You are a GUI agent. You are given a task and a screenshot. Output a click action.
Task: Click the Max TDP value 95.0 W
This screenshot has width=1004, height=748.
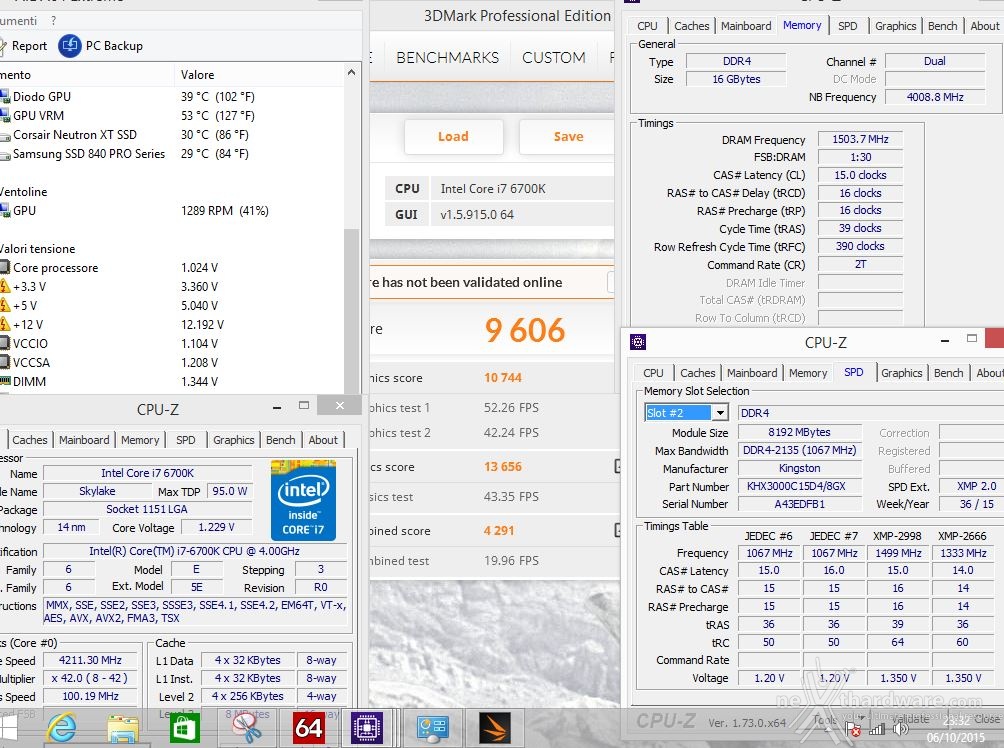click(x=230, y=491)
